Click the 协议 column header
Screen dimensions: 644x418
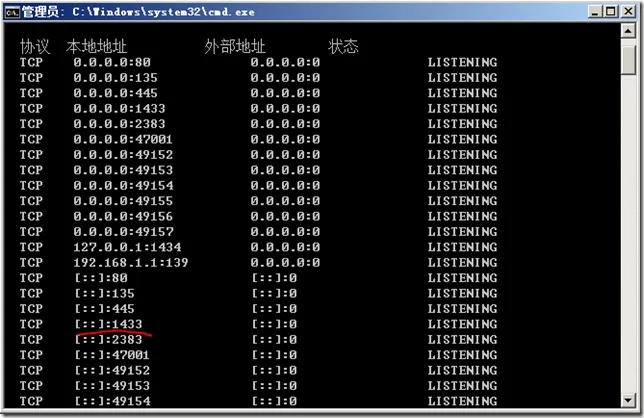click(x=35, y=46)
